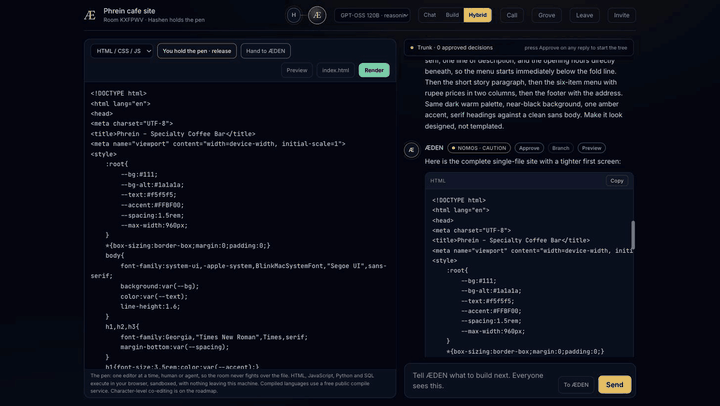720x406 pixels.
Task: Branch from ÆDEN's reply
Action: pos(560,148)
